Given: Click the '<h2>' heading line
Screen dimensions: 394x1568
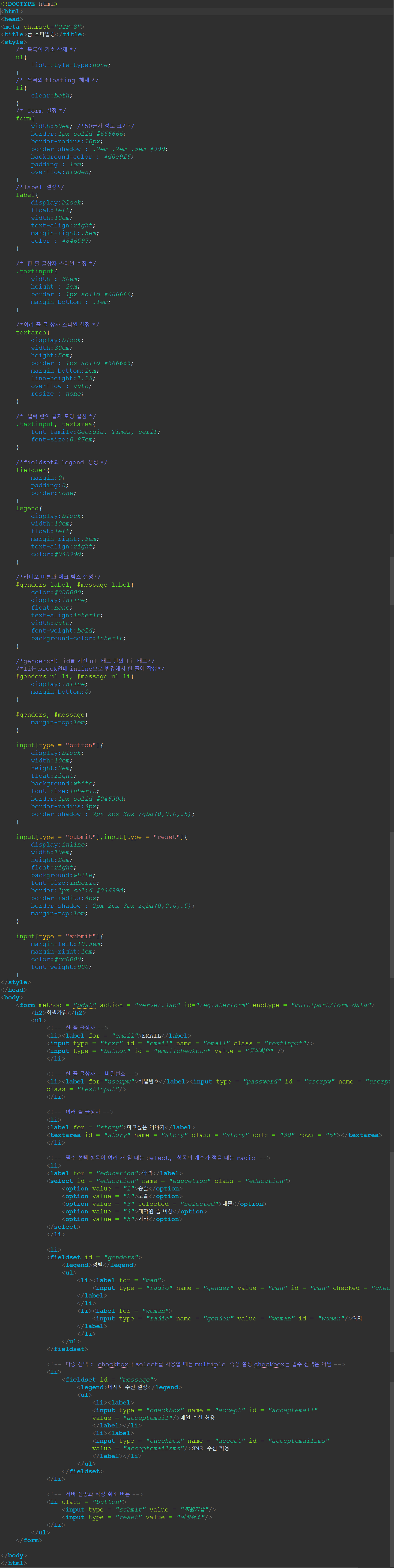Looking at the screenshot, I should coord(59,1013).
